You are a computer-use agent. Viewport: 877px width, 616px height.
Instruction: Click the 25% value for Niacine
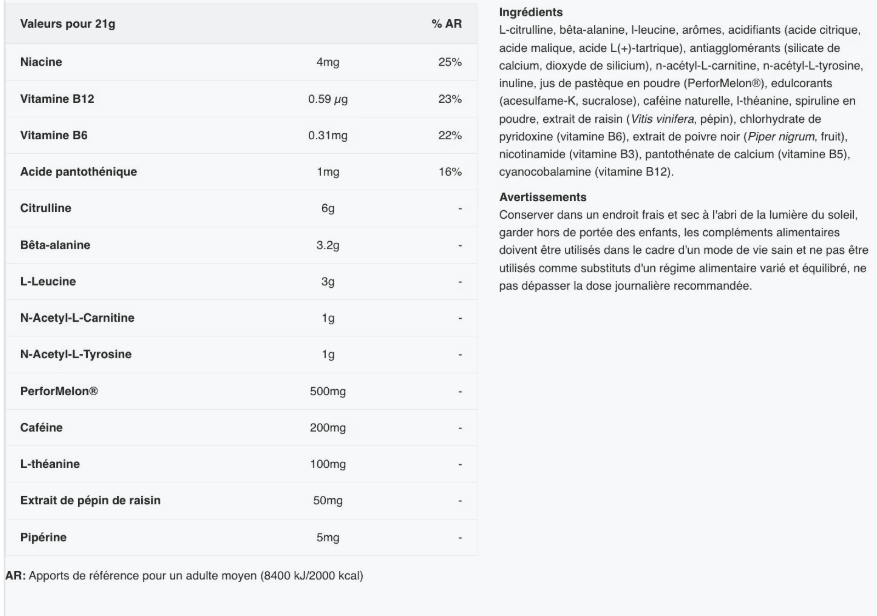pyautogui.click(x=449, y=62)
